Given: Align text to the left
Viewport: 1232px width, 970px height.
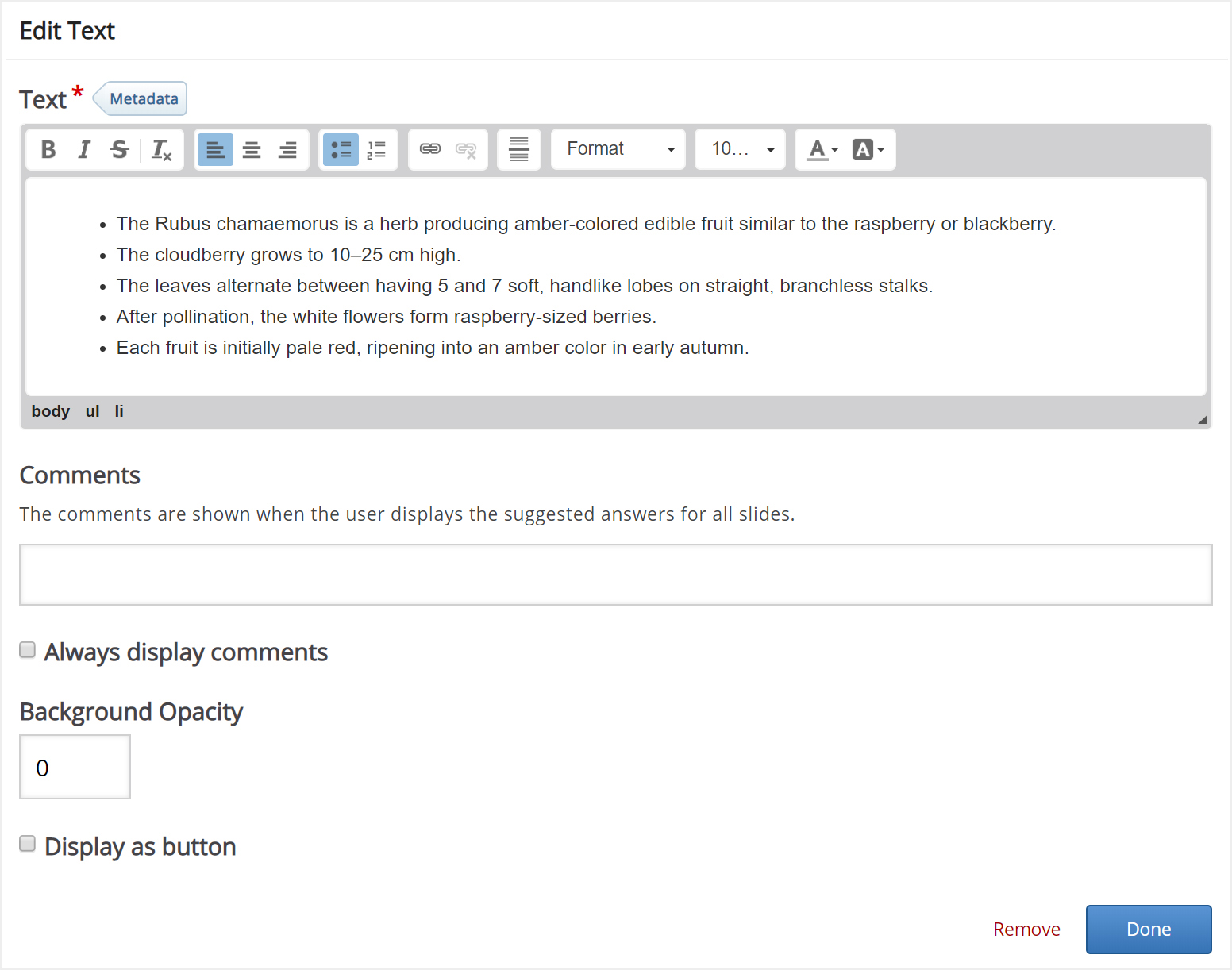Looking at the screenshot, I should click(215, 149).
